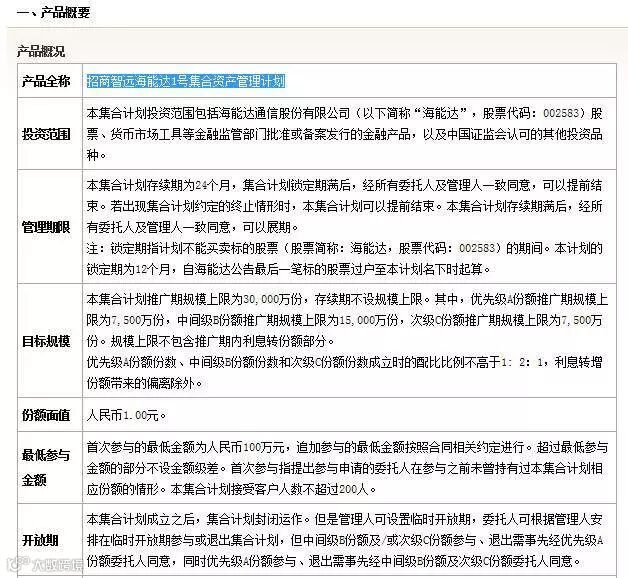The height and width of the screenshot is (578, 628).
Task: Click the highlighted 招商智远海能达1号集合资产管理计划 name
Action: point(186,81)
